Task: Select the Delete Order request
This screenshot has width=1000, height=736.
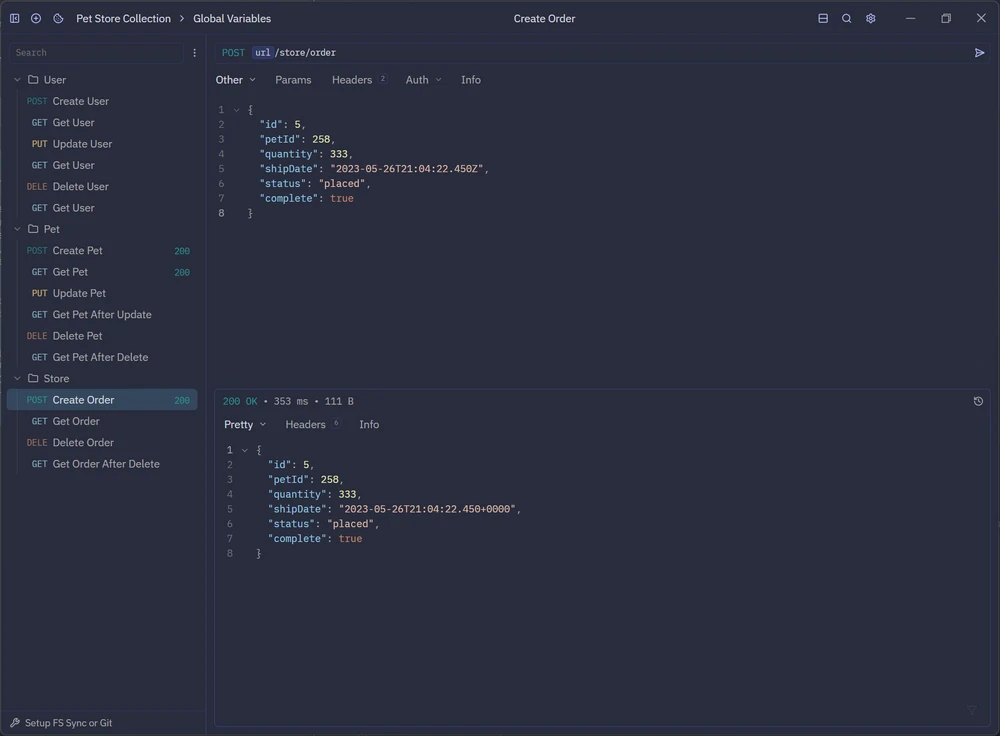Action: (102, 442)
